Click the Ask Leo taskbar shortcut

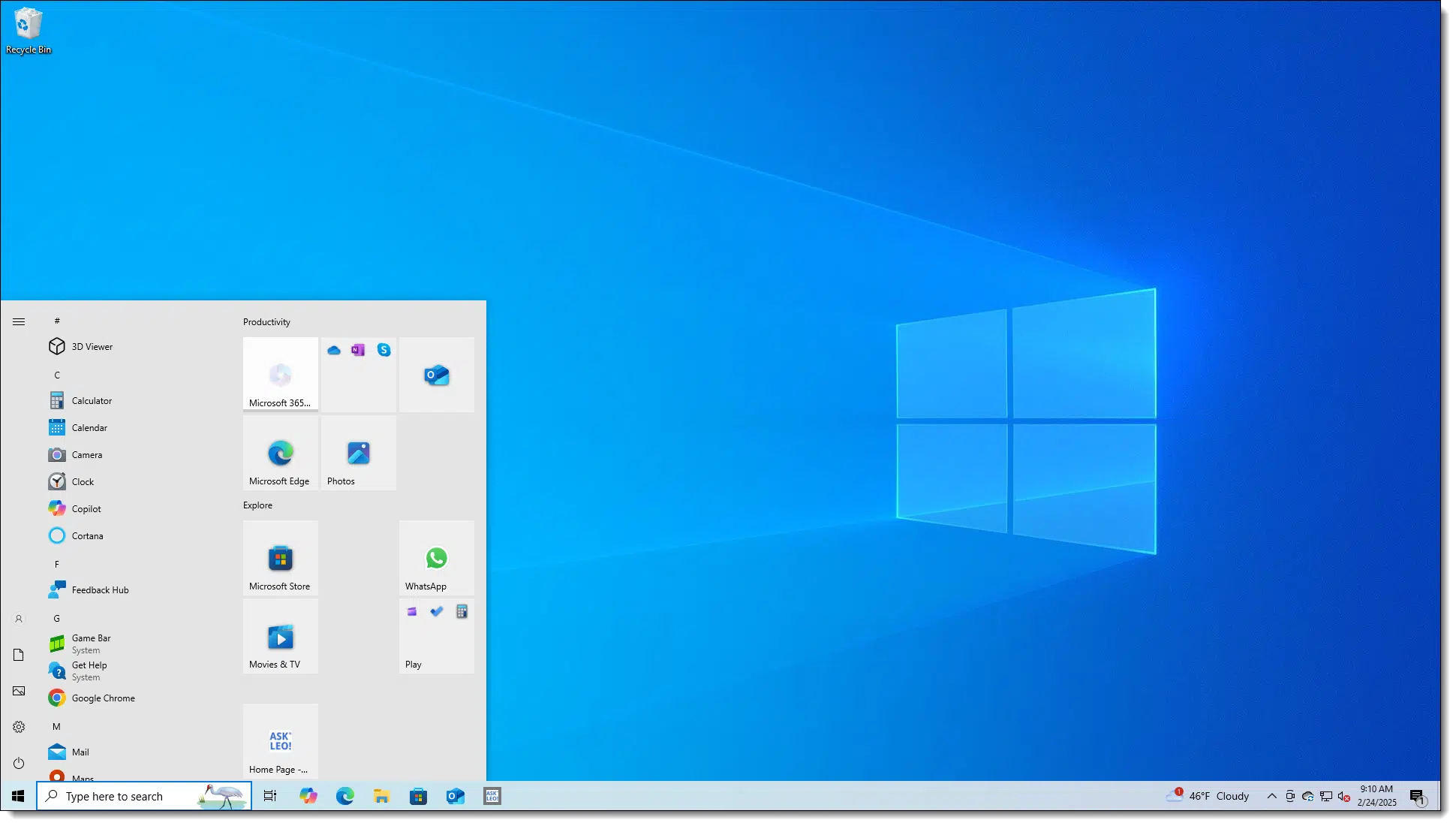point(492,796)
